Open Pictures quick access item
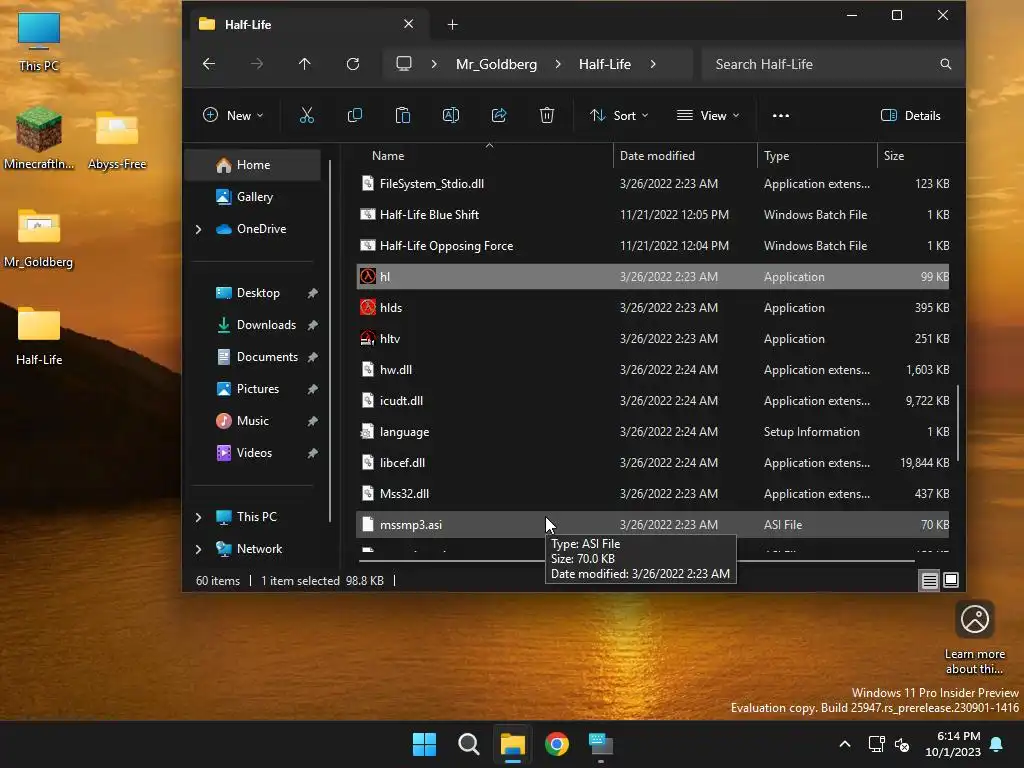This screenshot has width=1024, height=768. [258, 389]
